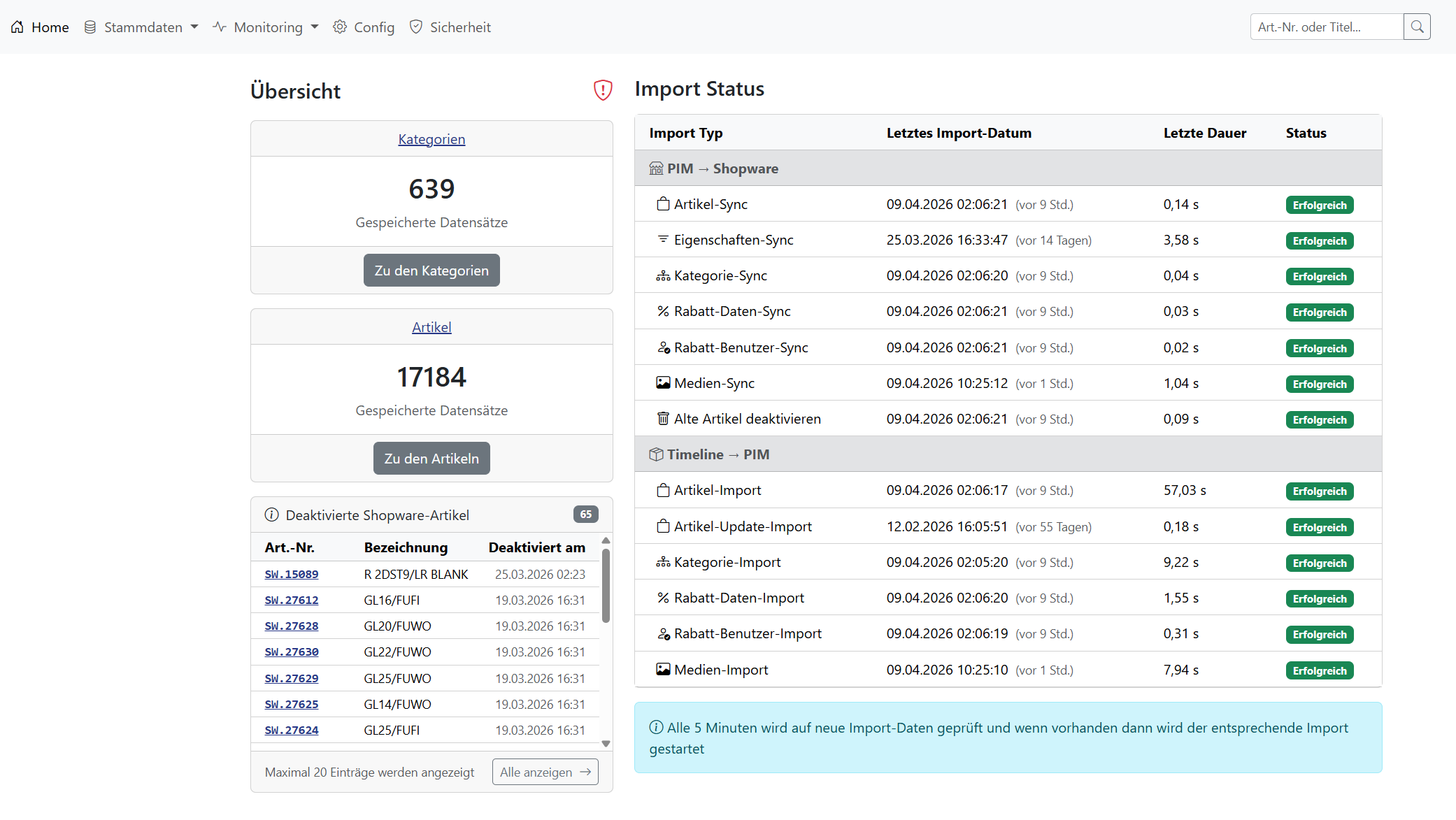Click the info icon on Deaktivierte Shopware-Artikel

click(x=271, y=515)
